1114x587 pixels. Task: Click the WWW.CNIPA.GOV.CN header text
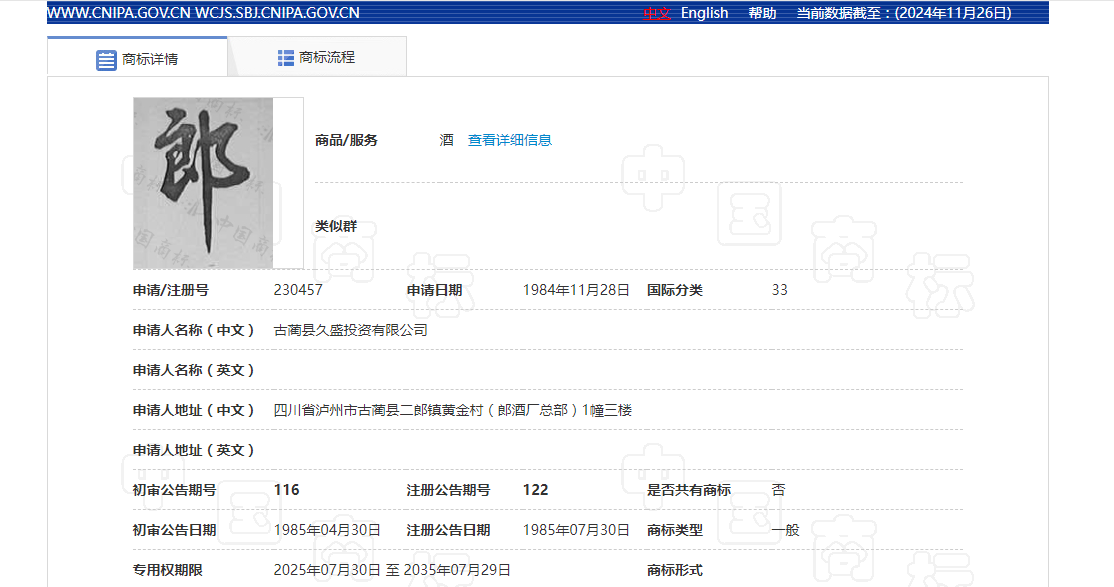tap(119, 13)
